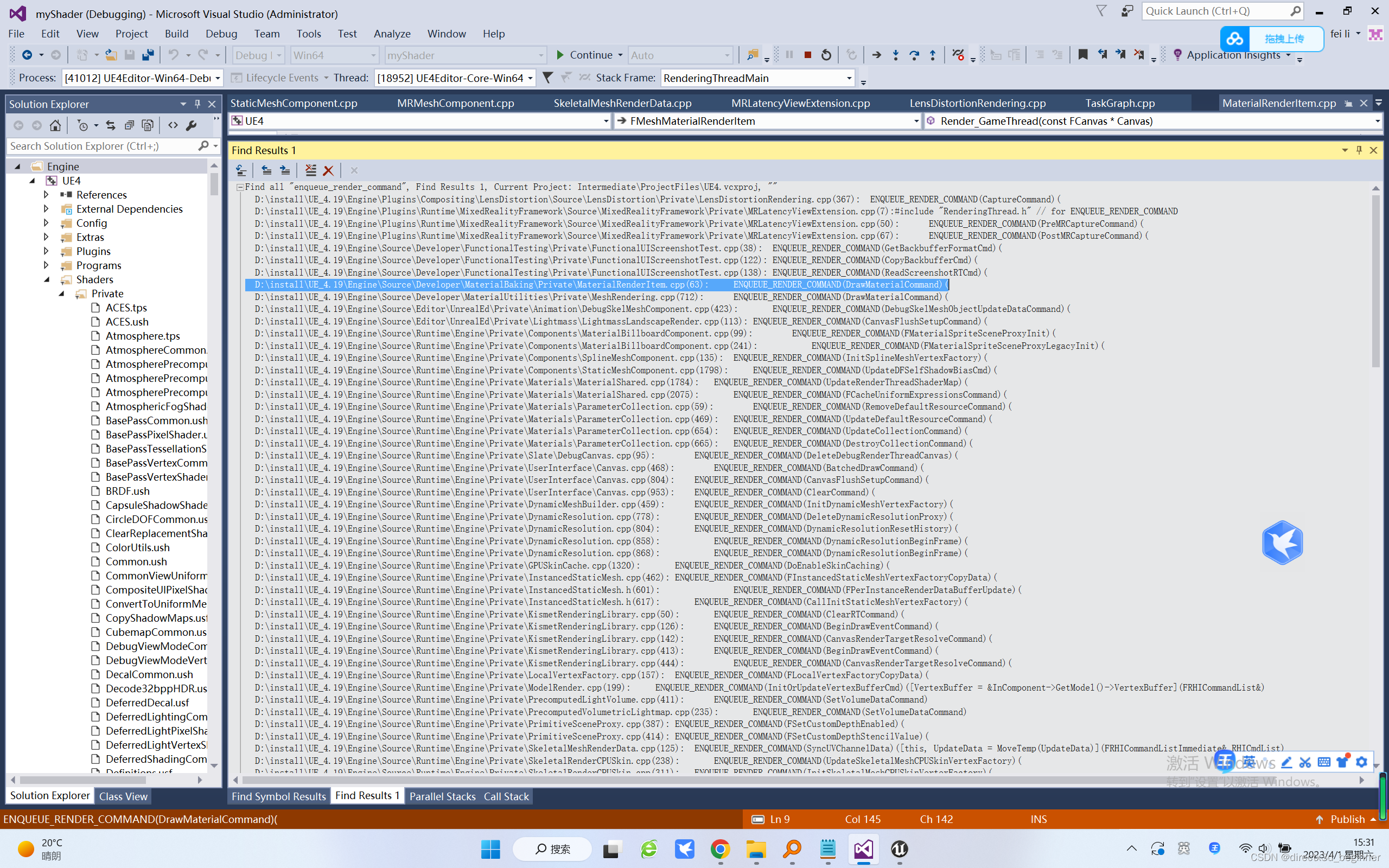Image resolution: width=1389 pixels, height=868 pixels.
Task: Click the feedback icon near Quick Launch
Action: [x=1127, y=11]
